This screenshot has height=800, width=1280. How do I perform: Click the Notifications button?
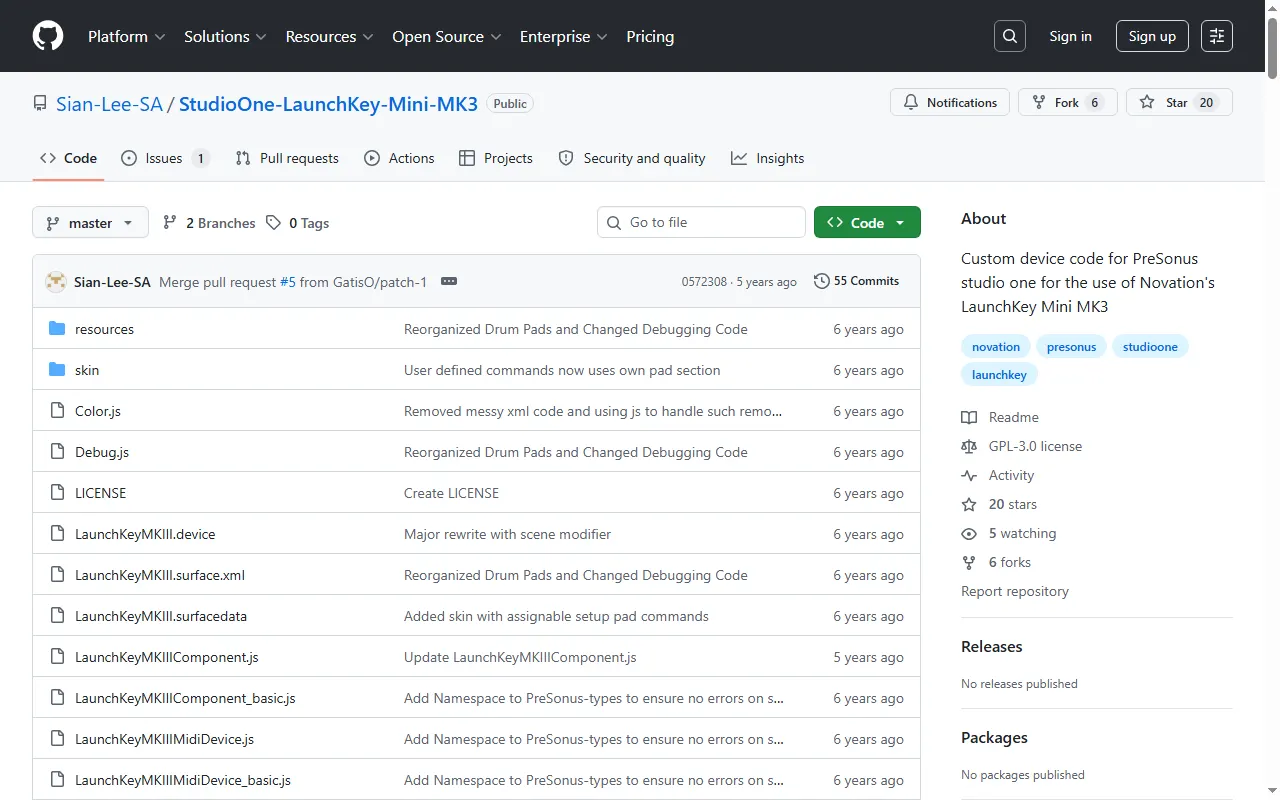950,103
